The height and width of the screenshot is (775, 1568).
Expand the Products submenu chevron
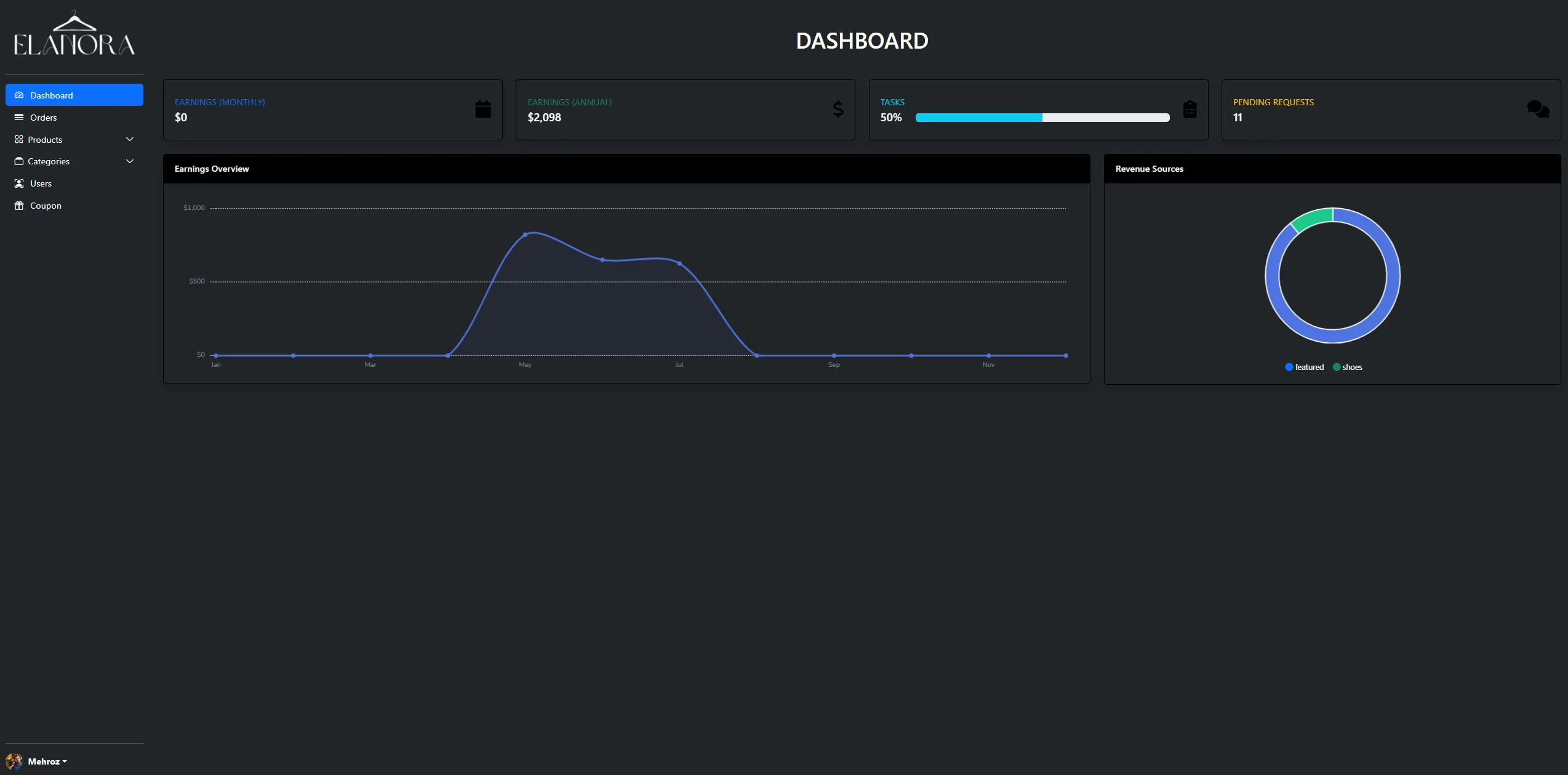tap(130, 140)
